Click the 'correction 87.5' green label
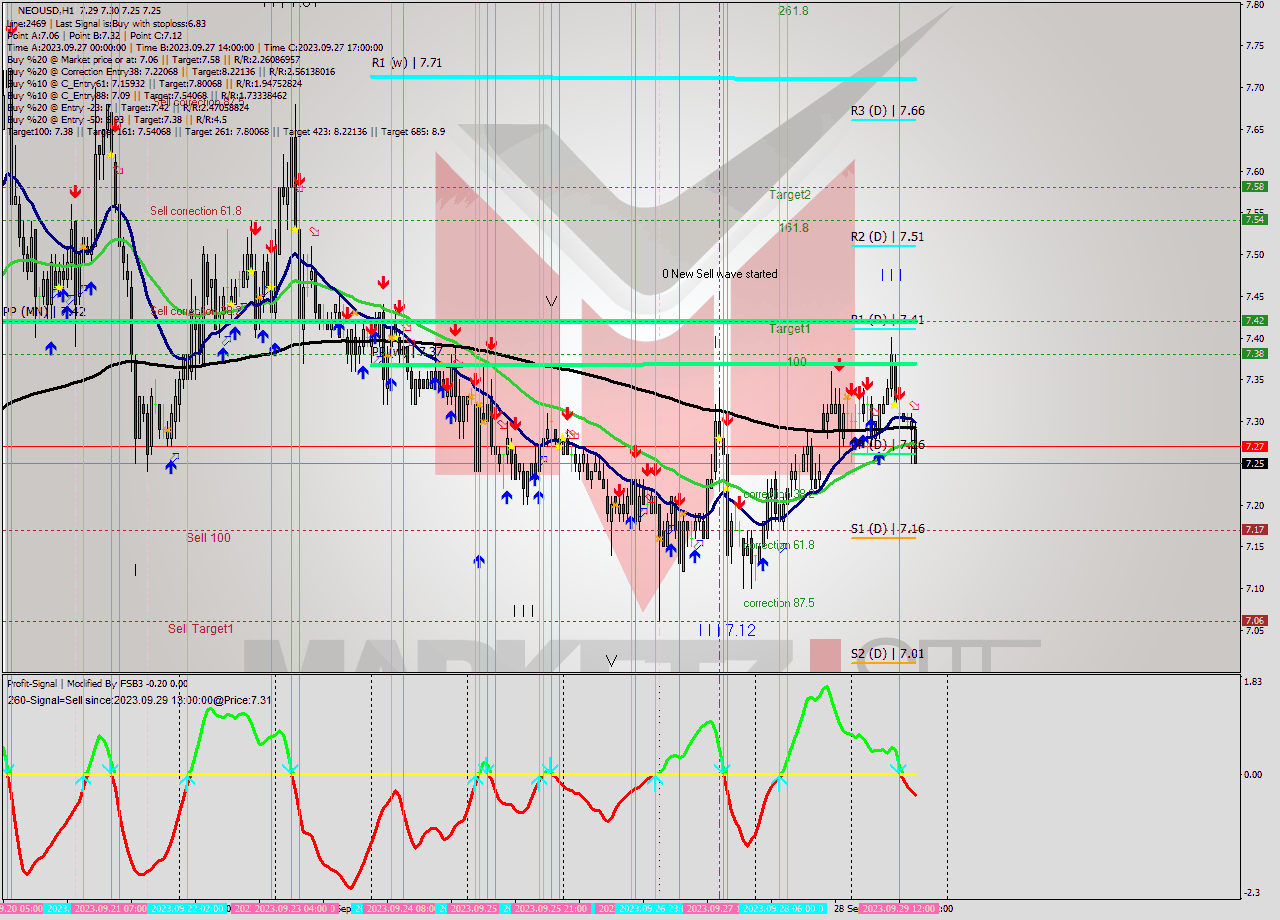Screen dimensions: 1280x920 [779, 603]
